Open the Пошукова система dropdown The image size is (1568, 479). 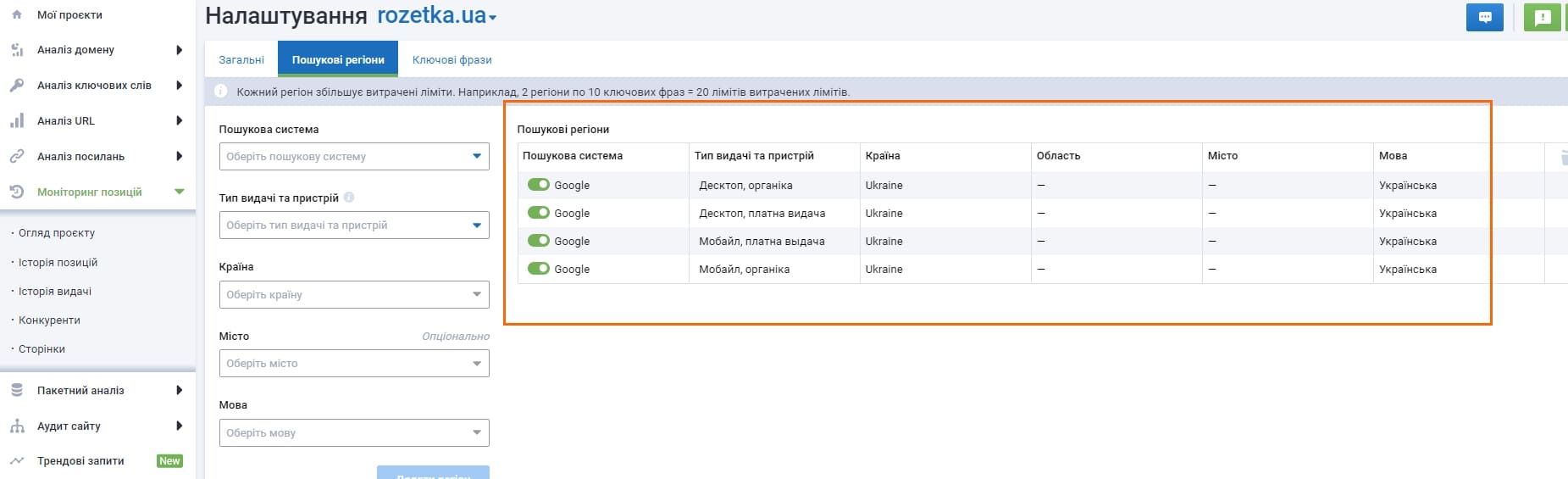354,156
